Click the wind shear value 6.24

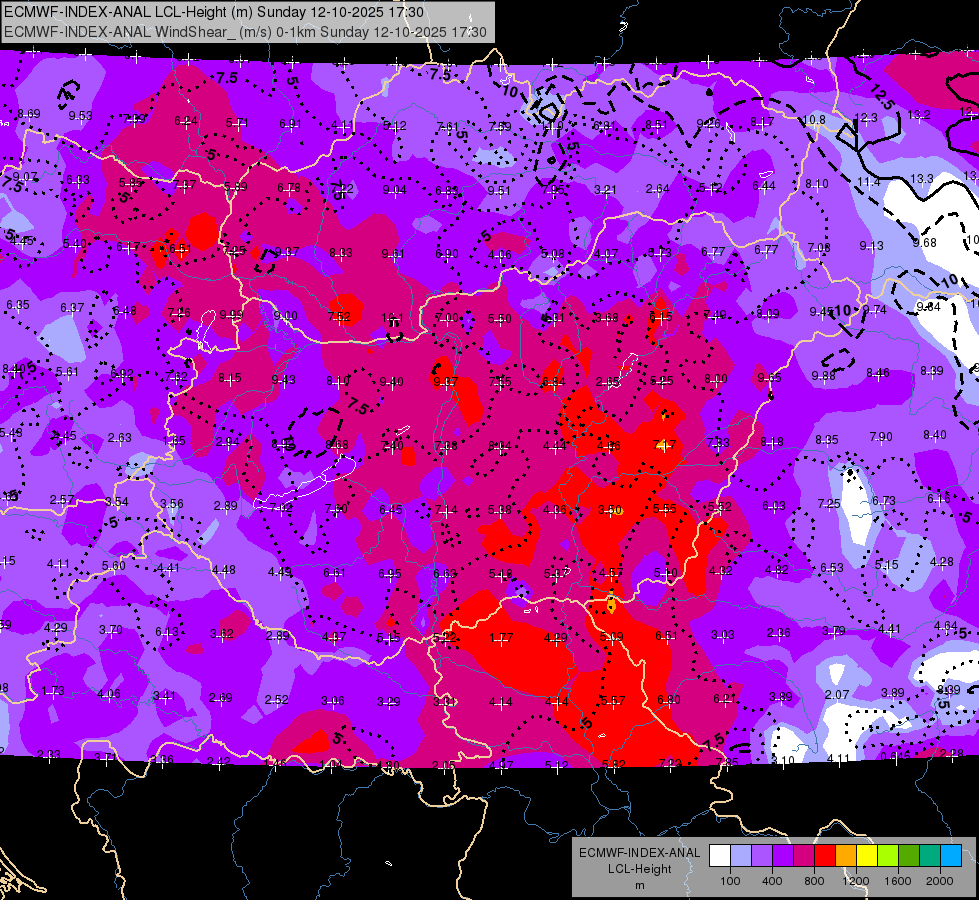(x=186, y=121)
